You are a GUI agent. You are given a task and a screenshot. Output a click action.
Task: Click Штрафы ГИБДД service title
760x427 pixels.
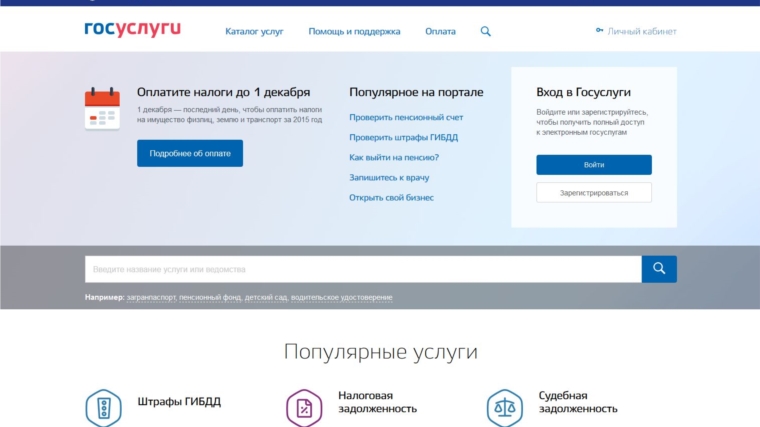pyautogui.click(x=179, y=401)
